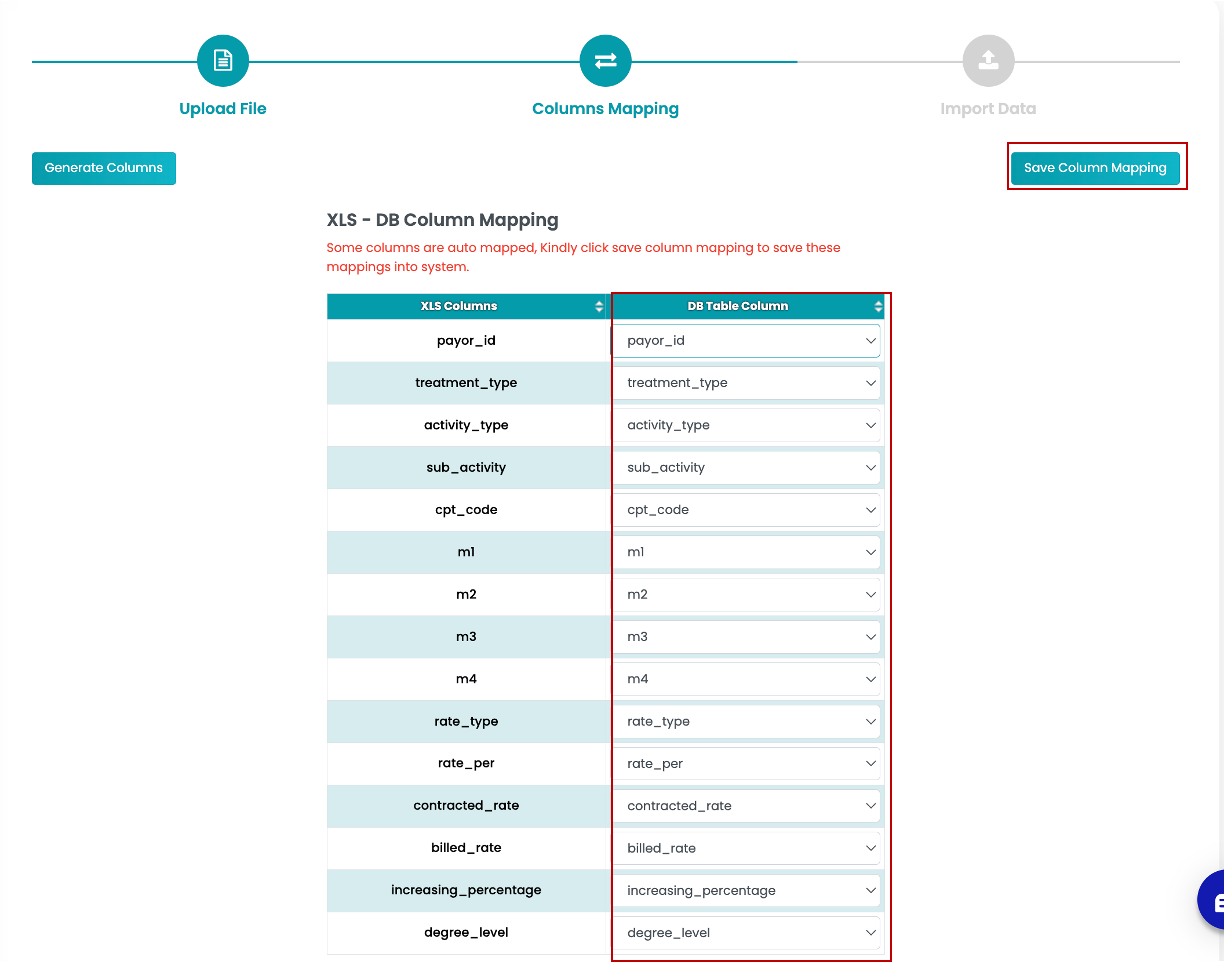This screenshot has height=964, width=1224.
Task: Go to Import Data step label
Action: 988,109
